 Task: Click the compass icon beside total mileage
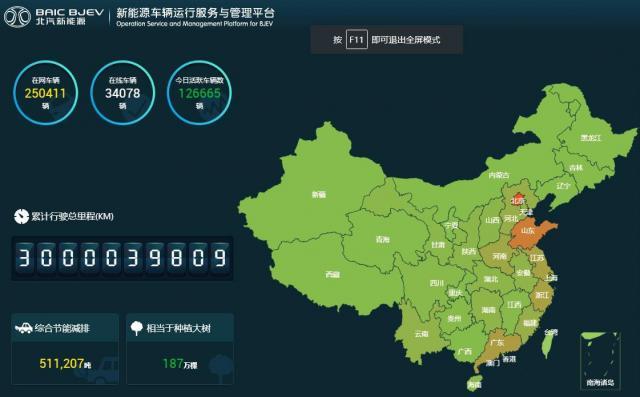click(x=21, y=217)
